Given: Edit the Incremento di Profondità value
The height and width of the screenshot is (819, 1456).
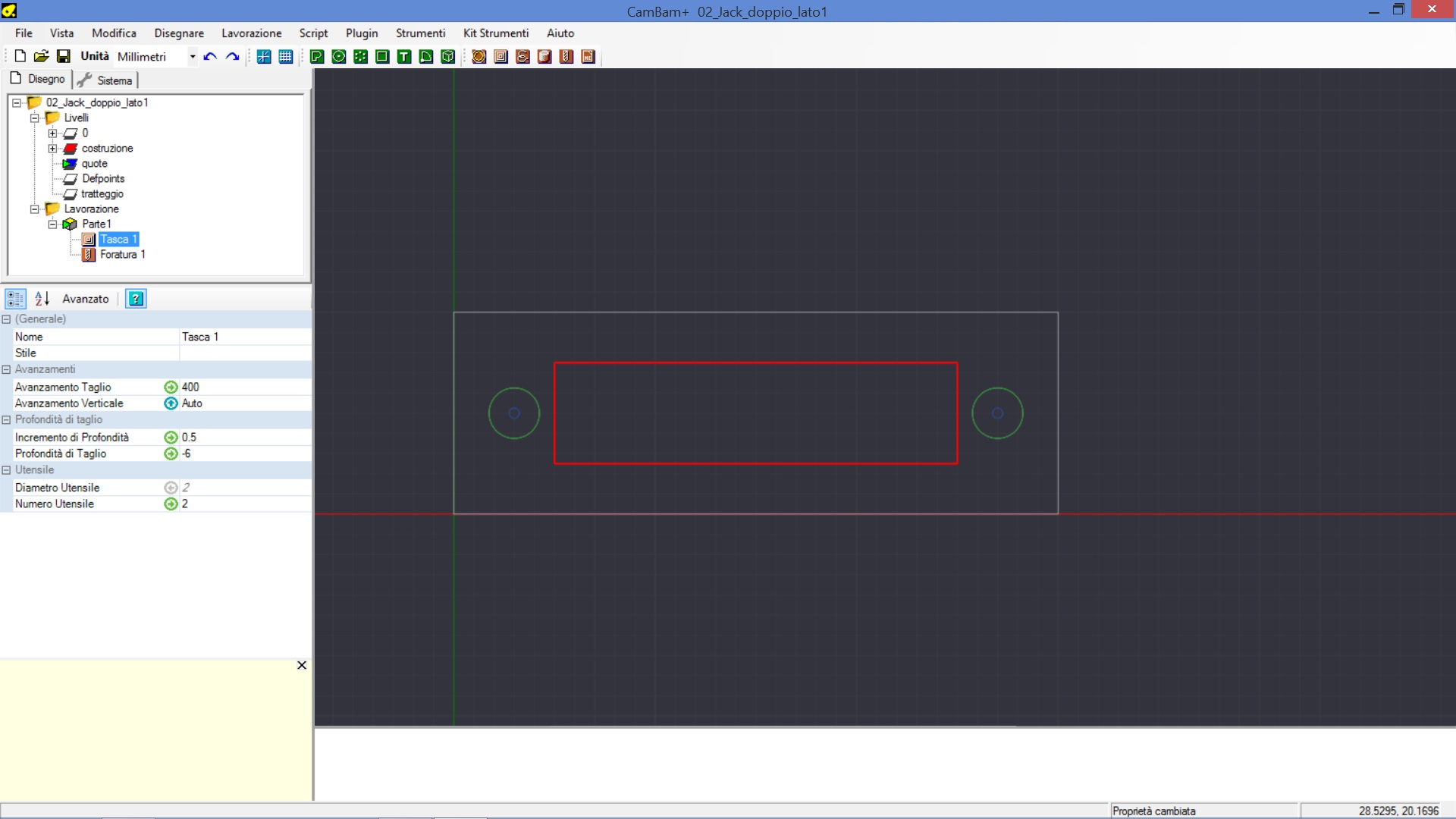Looking at the screenshot, I should pos(245,438).
